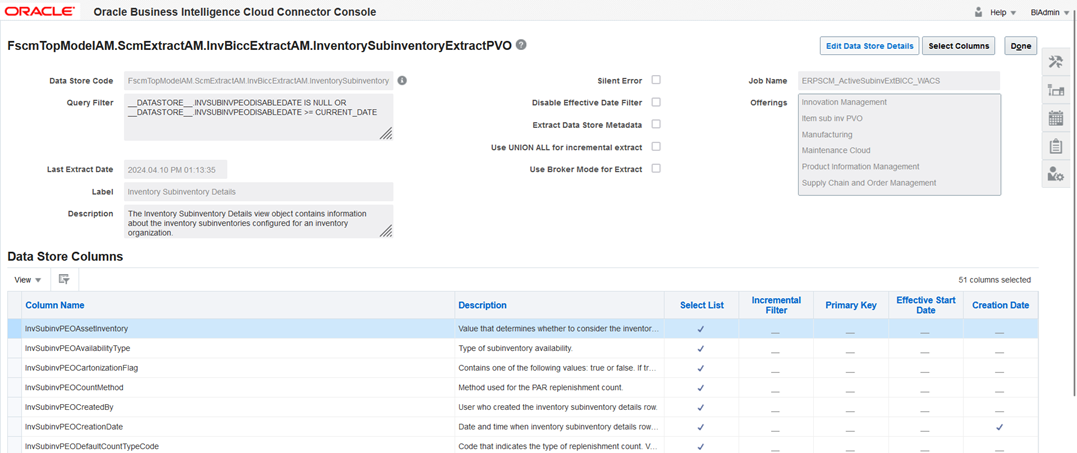Click the '51 columns selected' text
The image size is (1077, 453).
[994, 280]
